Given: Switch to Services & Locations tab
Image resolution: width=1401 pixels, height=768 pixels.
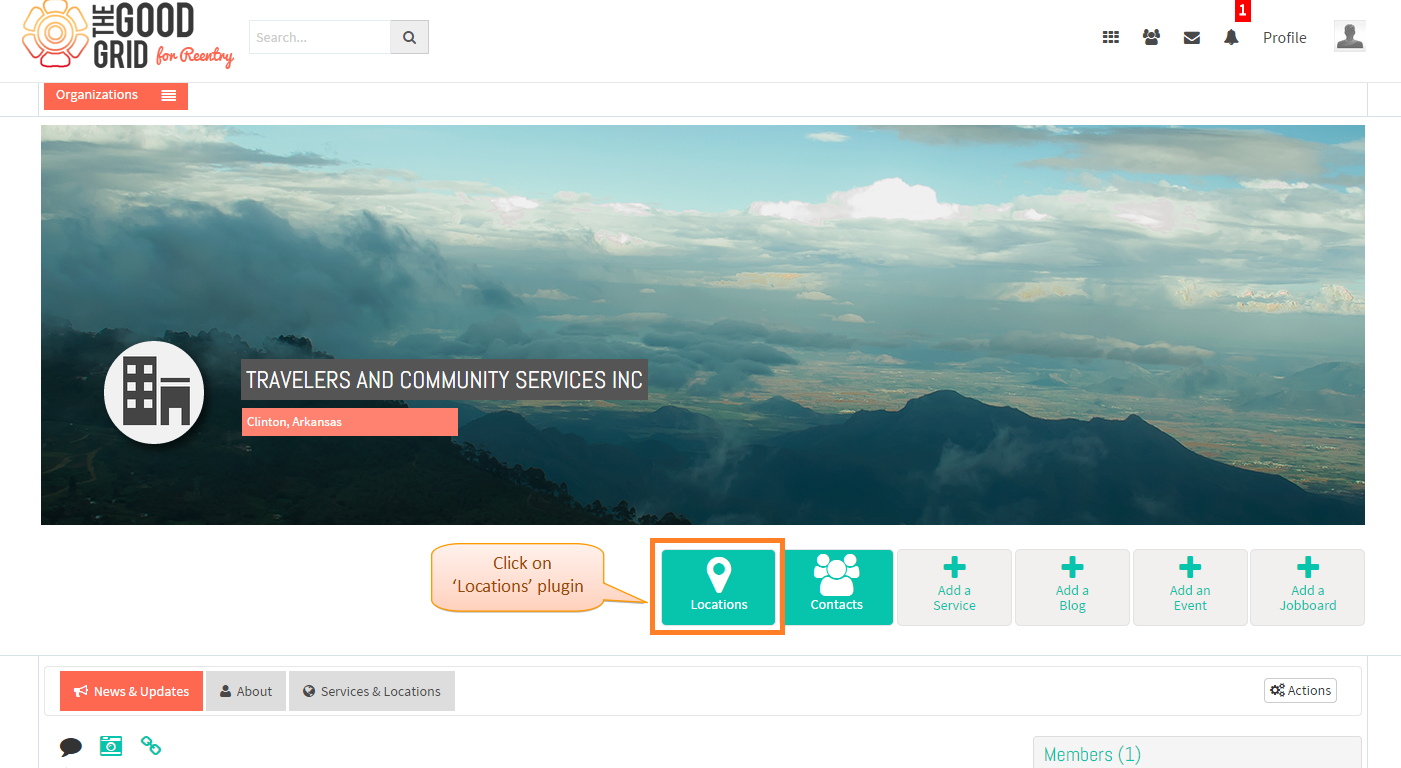Looking at the screenshot, I should tap(372, 691).
